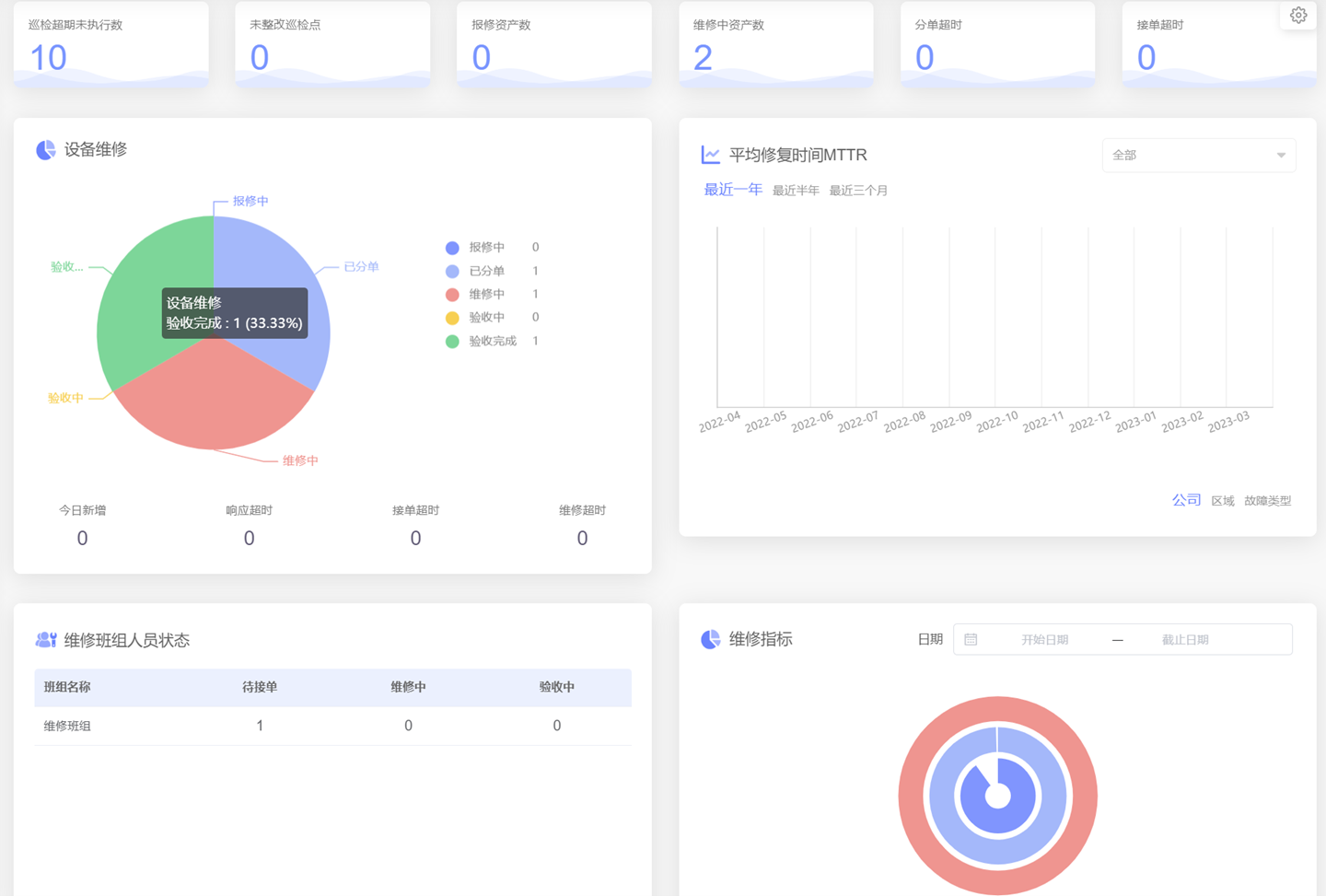
Task: Click the 待接单 column header
Action: [260, 687]
